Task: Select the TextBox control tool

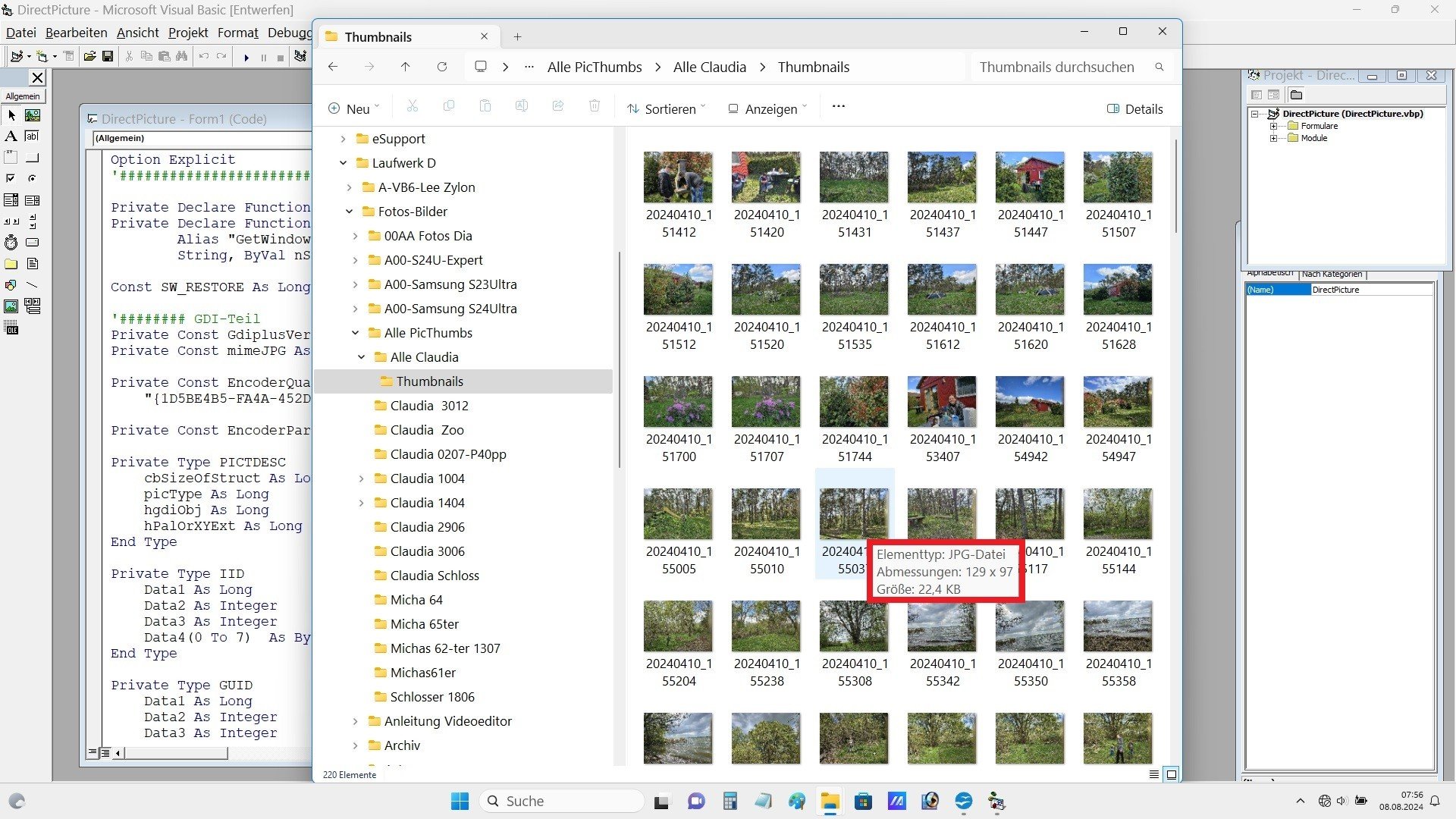Action: [32, 136]
